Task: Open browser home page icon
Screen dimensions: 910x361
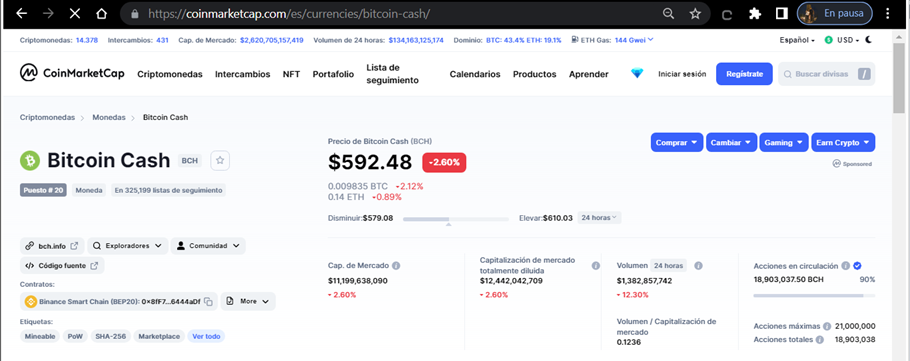Action: (x=102, y=14)
